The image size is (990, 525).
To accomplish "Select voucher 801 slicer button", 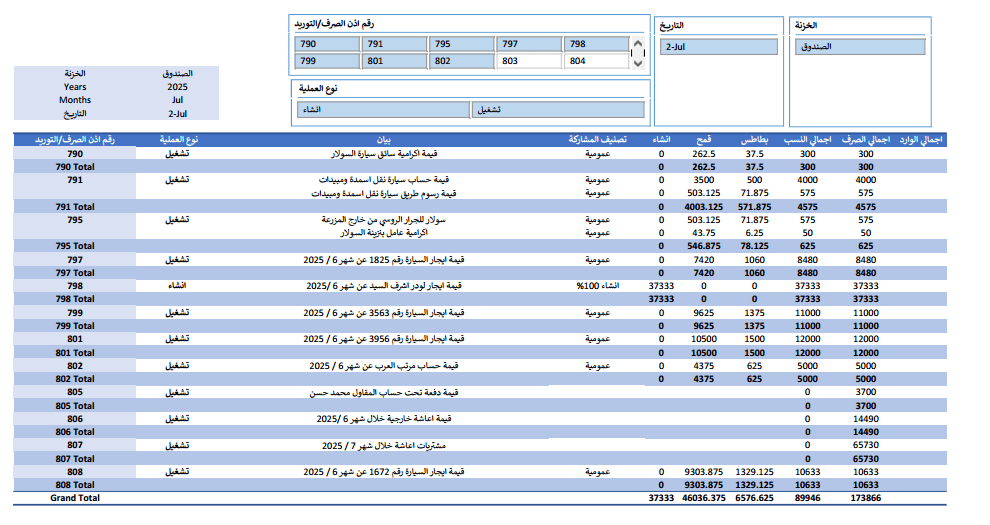I will click(x=395, y=61).
